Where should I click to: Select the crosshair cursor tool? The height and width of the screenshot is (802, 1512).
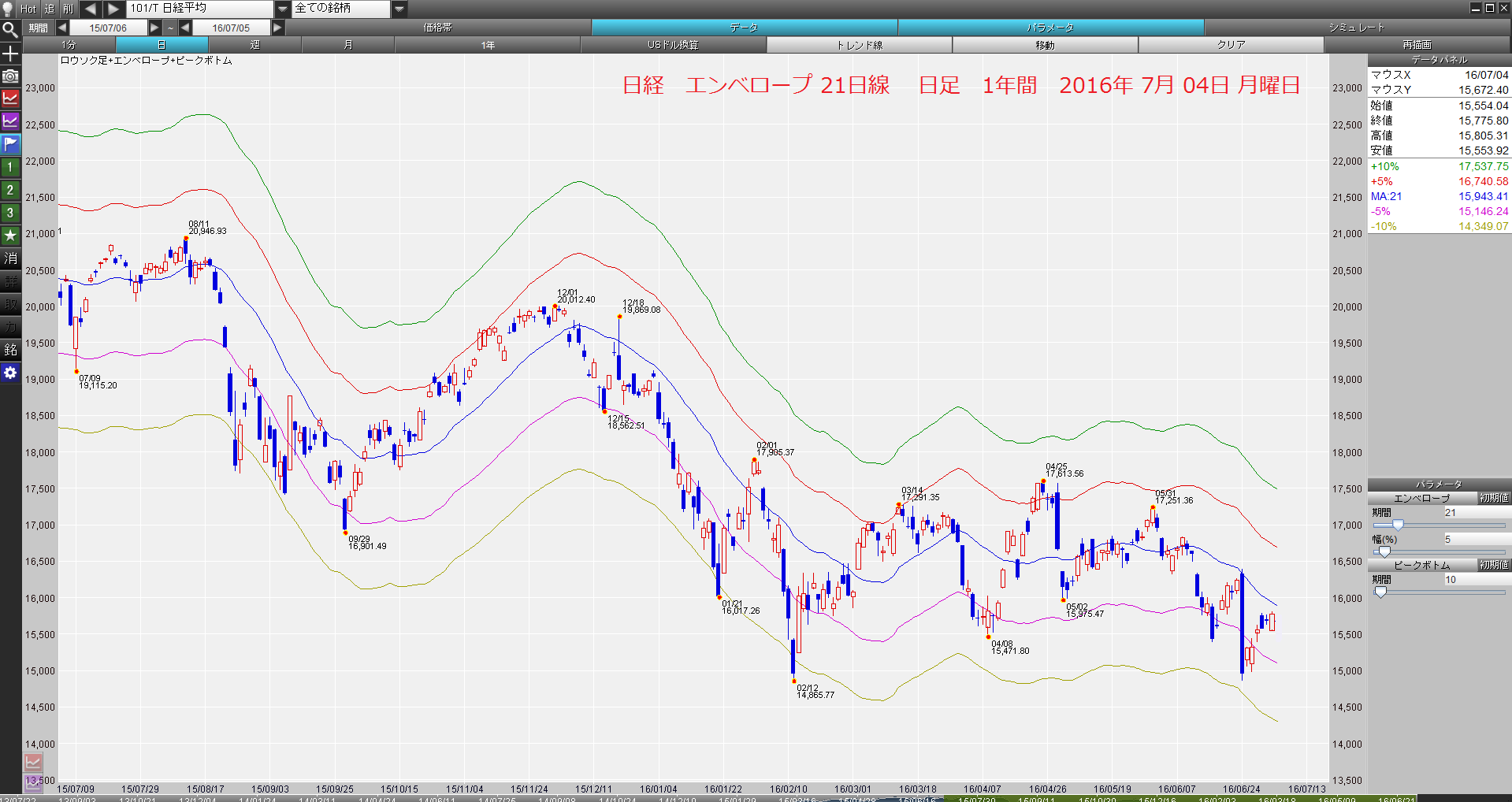[10, 54]
